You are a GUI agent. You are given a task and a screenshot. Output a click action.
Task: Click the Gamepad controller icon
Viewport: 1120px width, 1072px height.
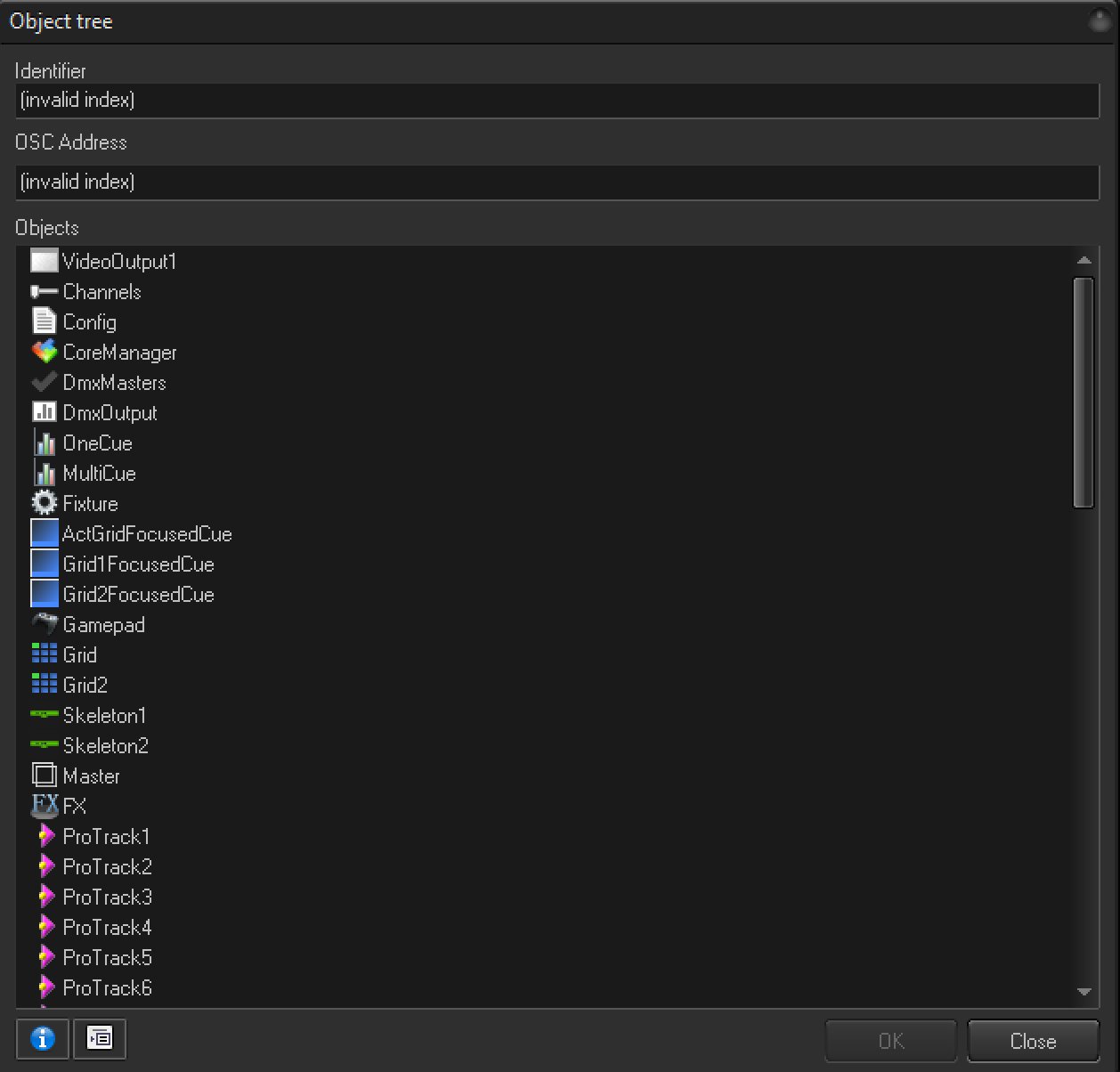coord(44,624)
